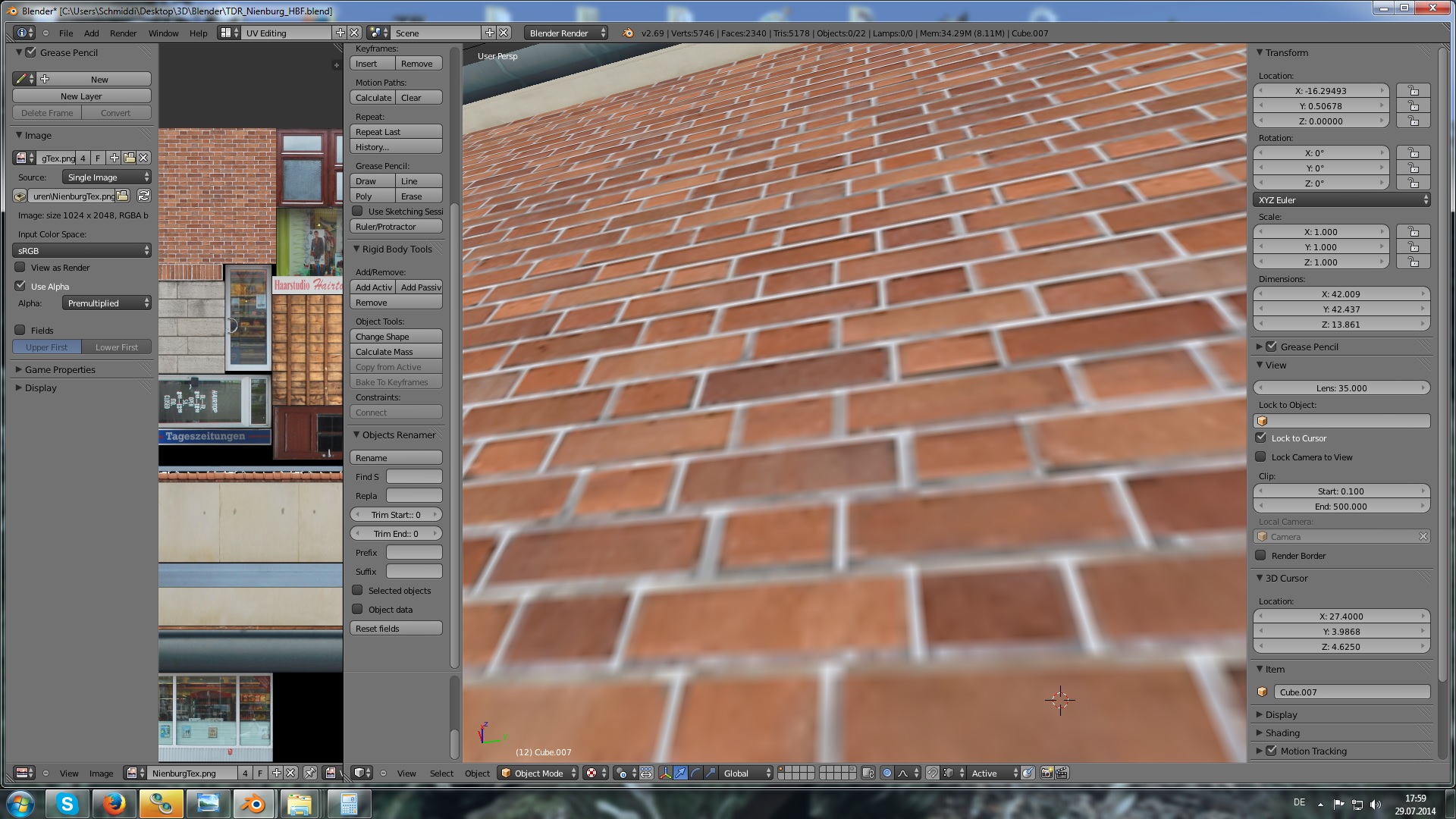Select the translate manipulator arrow icon
Image resolution: width=1456 pixels, height=819 pixels.
[x=680, y=773]
